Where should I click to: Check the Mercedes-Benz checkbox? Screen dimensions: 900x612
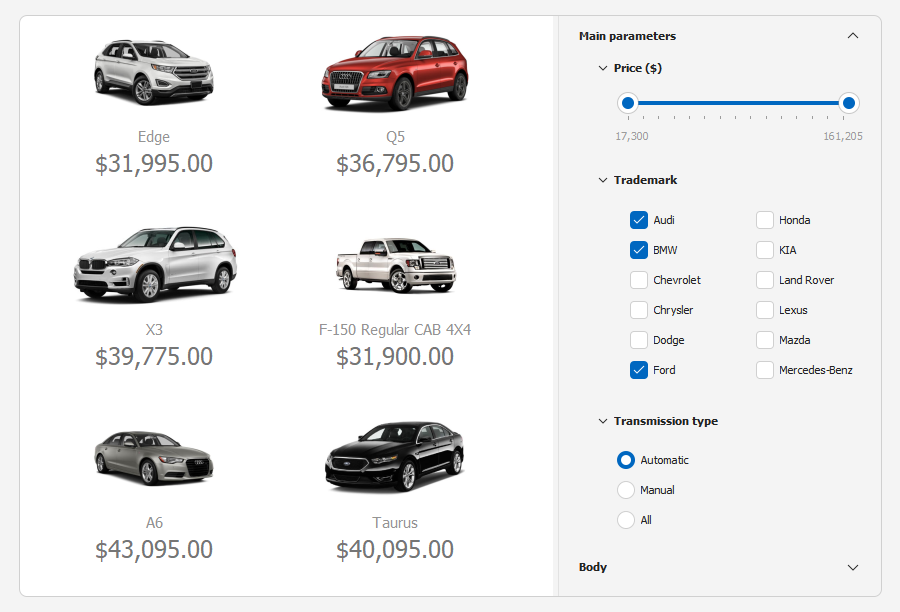point(765,370)
